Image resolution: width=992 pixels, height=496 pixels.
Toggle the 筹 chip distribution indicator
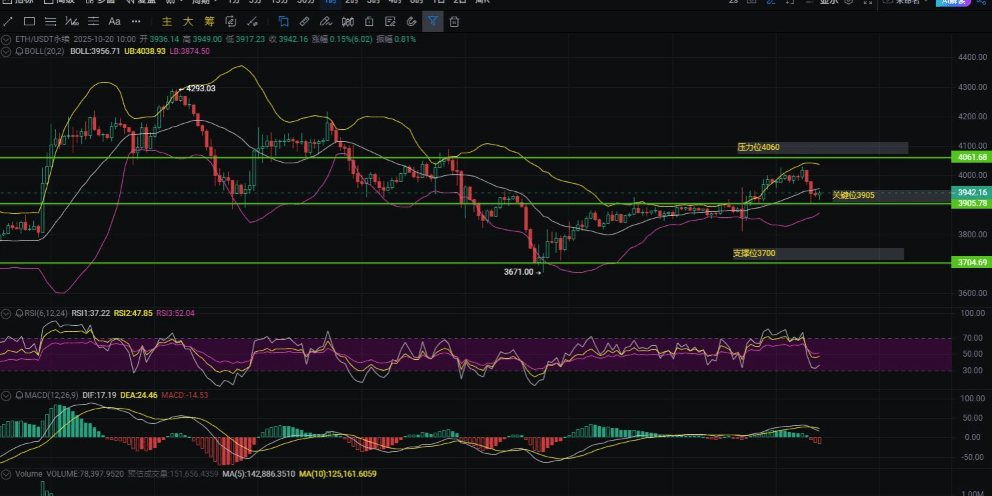209,21
